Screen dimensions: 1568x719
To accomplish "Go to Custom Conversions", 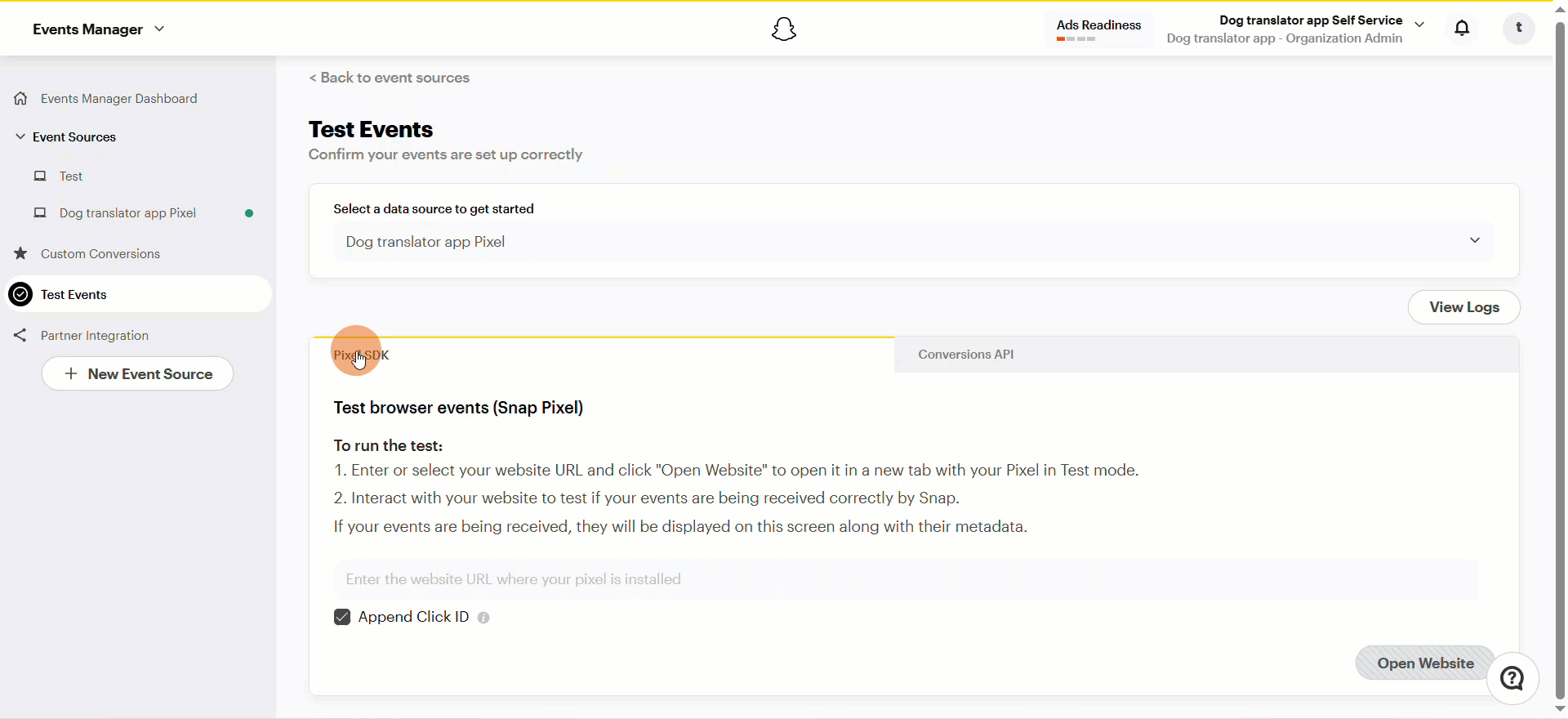I will 100,253.
